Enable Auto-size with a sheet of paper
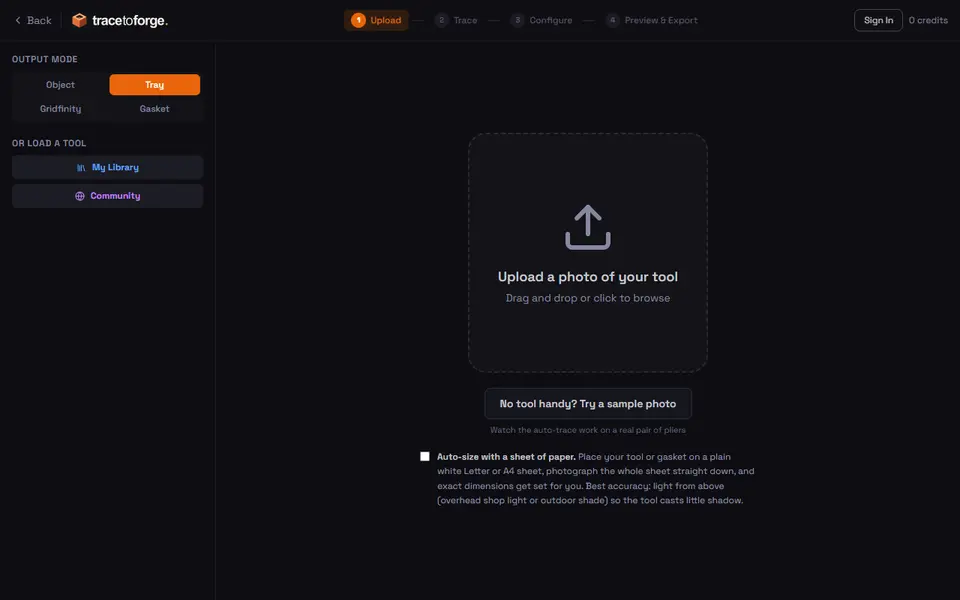The image size is (960, 600). click(425, 457)
